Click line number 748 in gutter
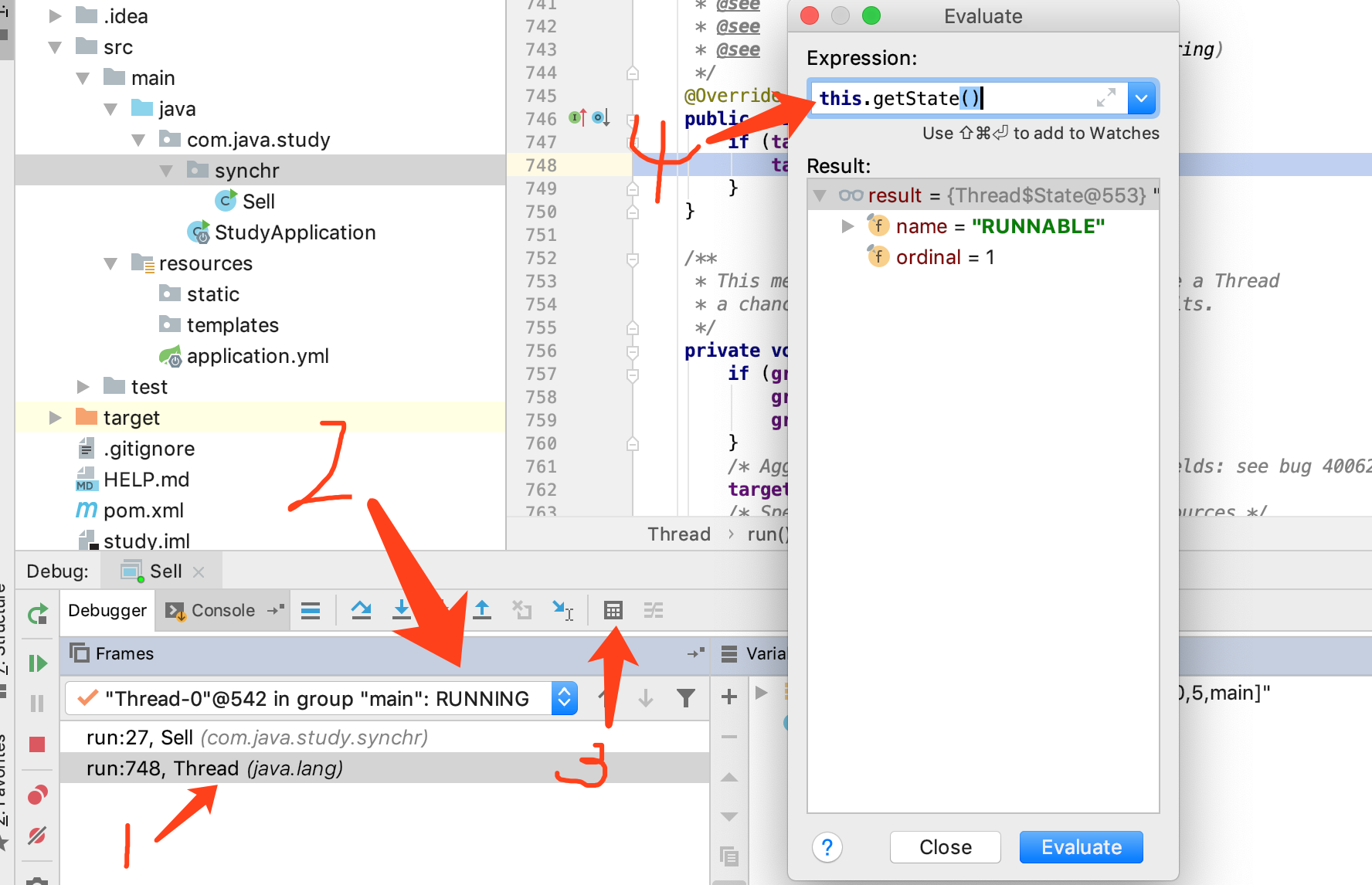This screenshot has width=1372, height=885. tap(541, 165)
